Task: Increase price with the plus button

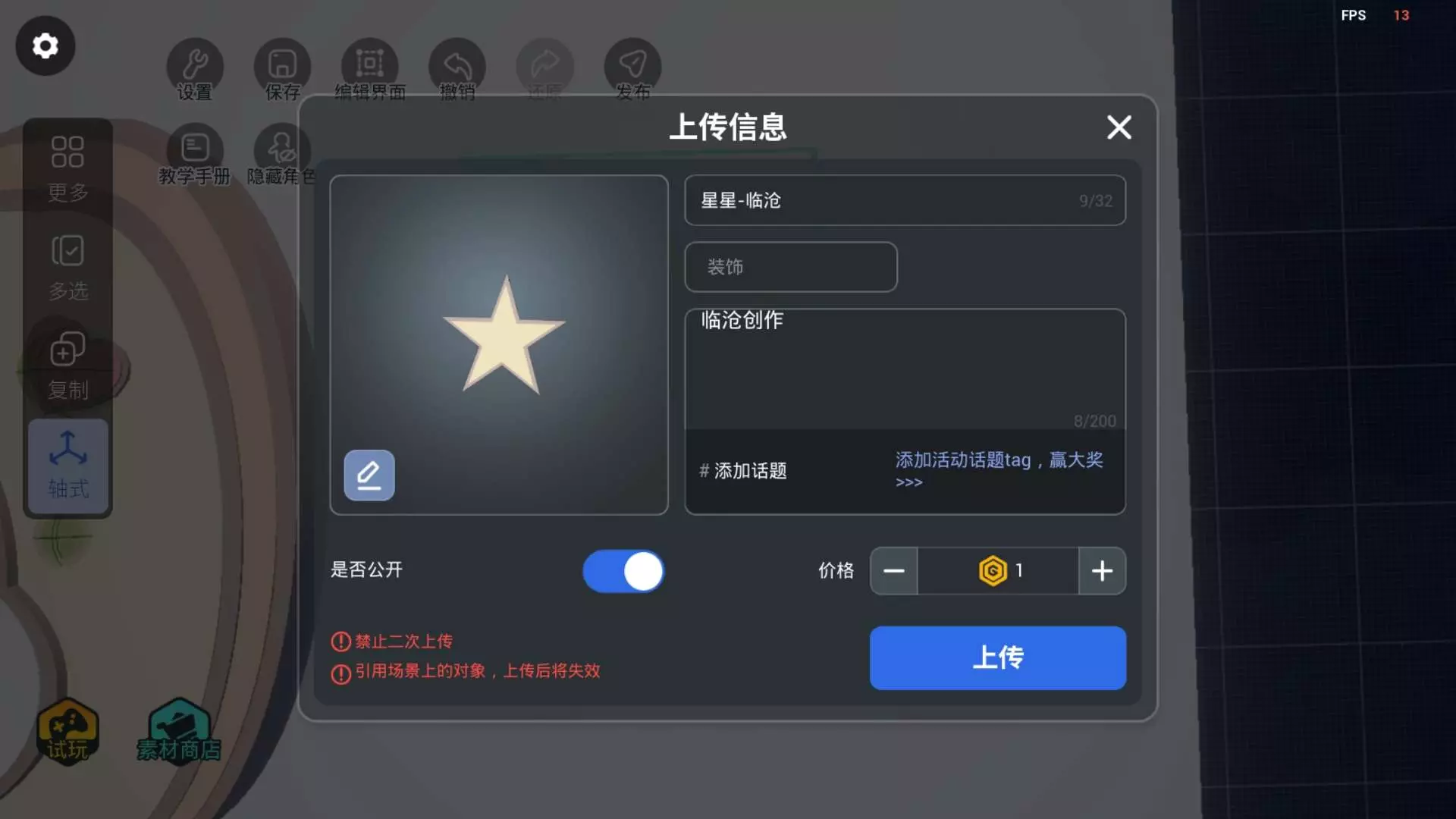Action: [x=1102, y=571]
